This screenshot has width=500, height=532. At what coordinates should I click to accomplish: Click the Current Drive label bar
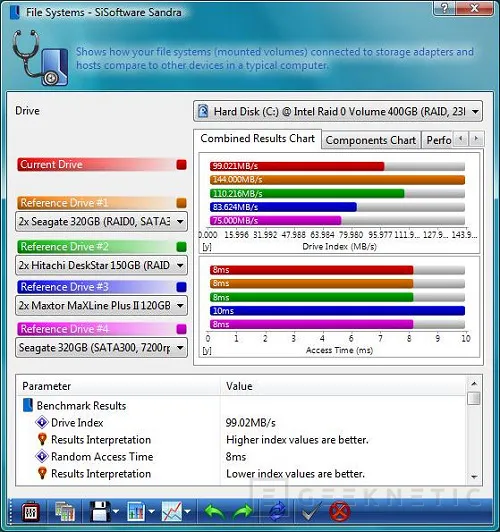click(x=102, y=165)
